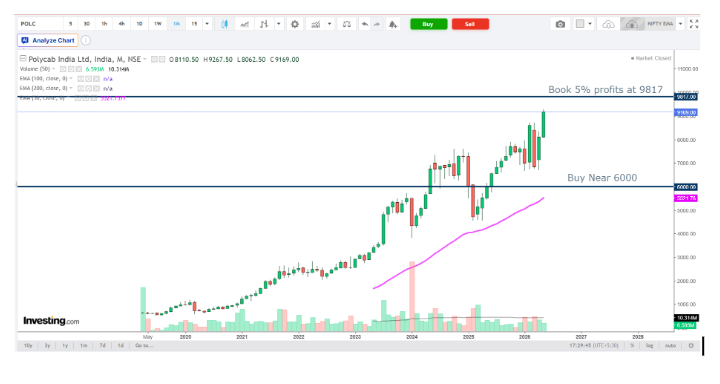Image resolution: width=720 pixels, height=384 pixels.
Task: Expand the indicators dropdown arrow
Action: pos(329,24)
